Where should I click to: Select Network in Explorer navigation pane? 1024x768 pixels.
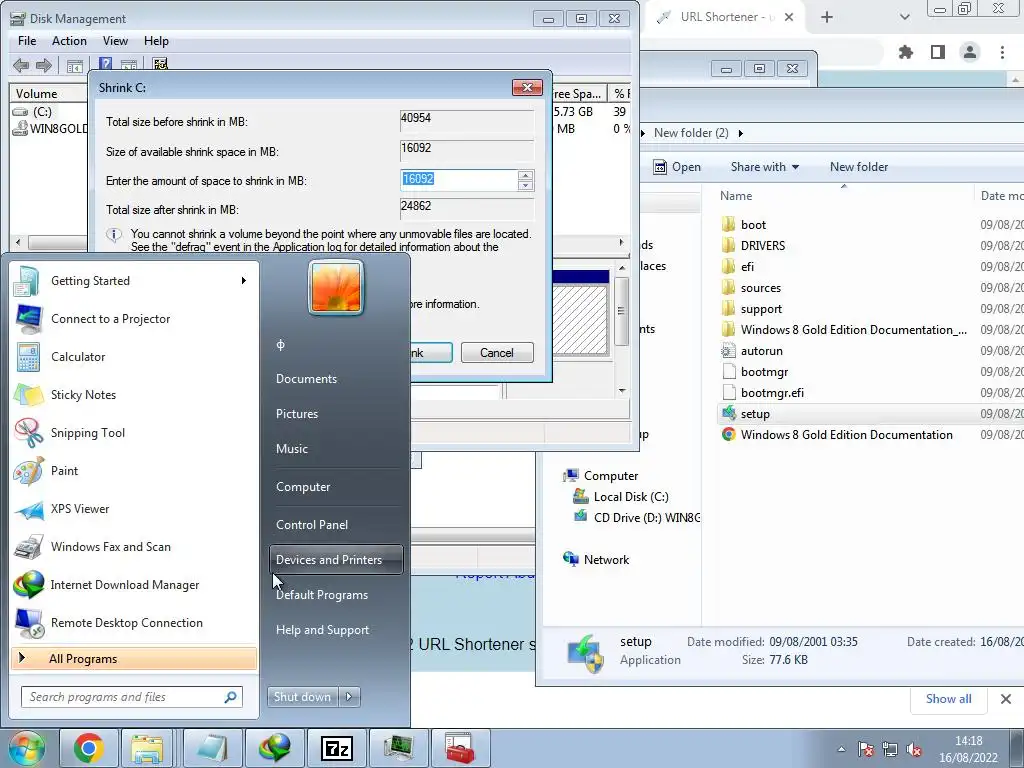tap(606, 560)
